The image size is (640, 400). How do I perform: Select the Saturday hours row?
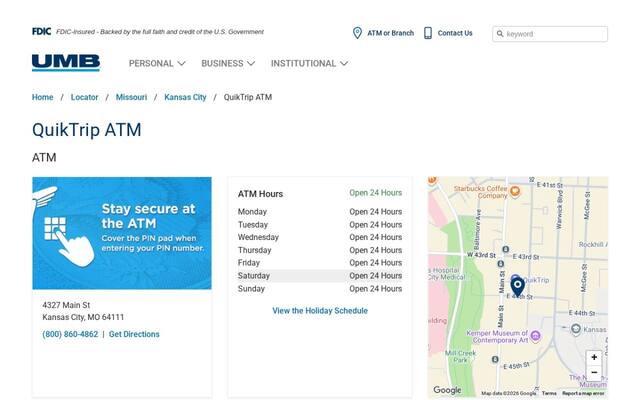click(x=320, y=276)
